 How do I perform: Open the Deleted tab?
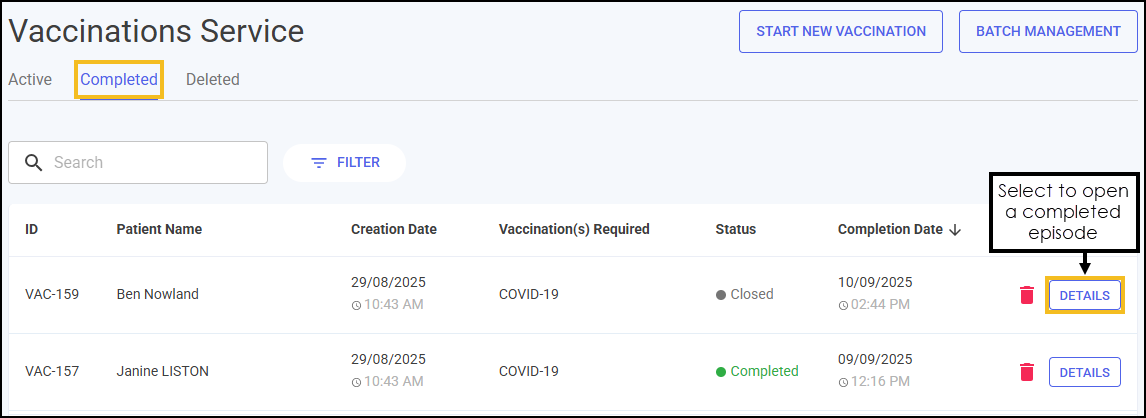(x=213, y=79)
